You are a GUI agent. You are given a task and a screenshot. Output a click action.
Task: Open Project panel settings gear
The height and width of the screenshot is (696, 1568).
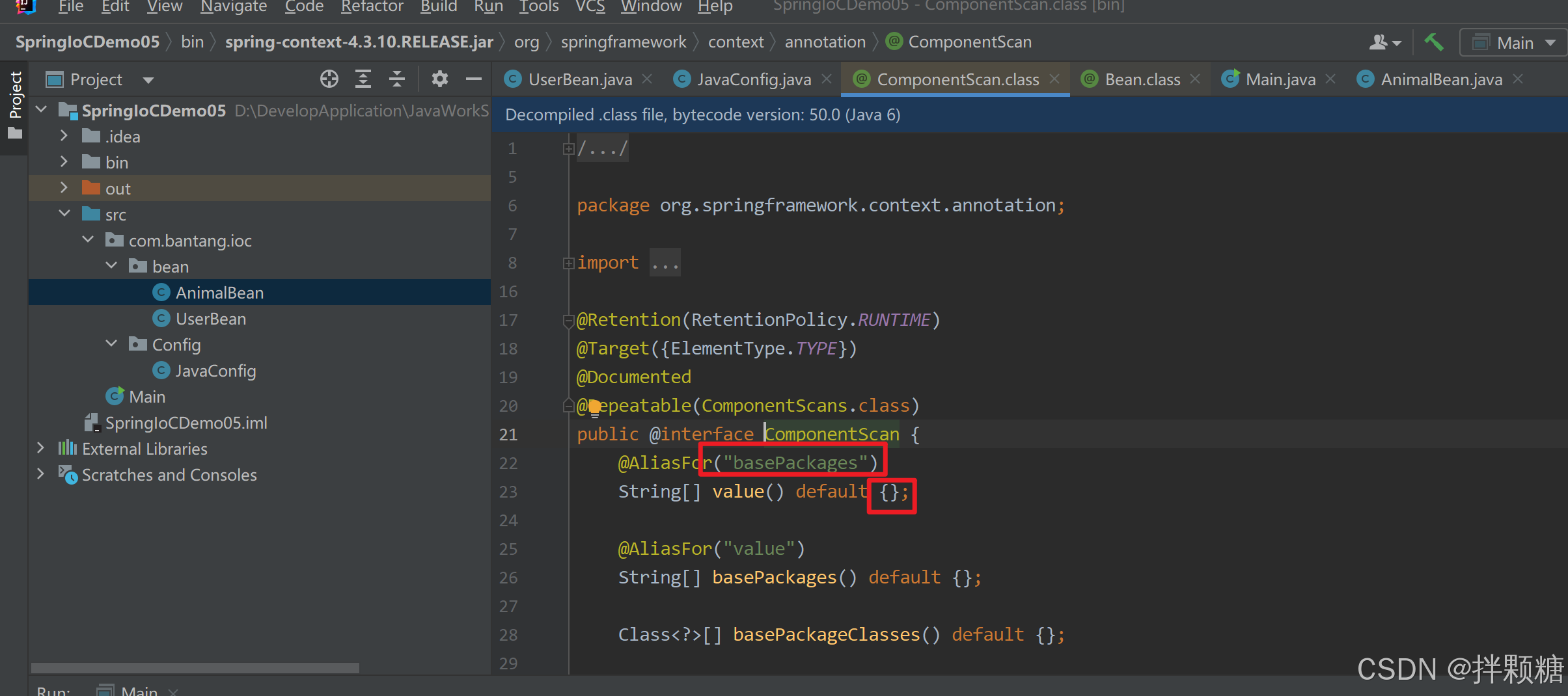[440, 79]
